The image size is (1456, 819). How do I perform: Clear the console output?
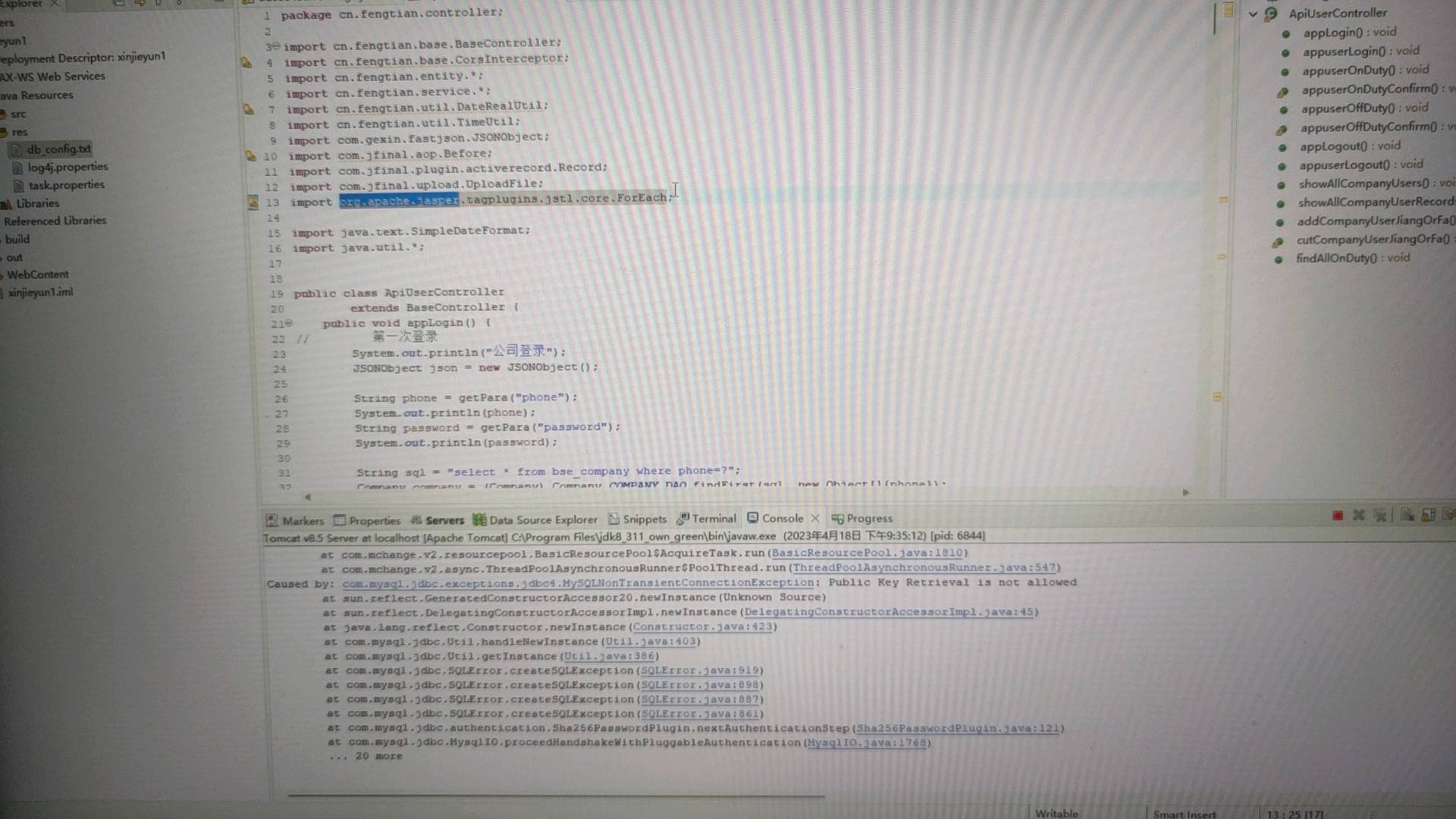coord(1407,516)
